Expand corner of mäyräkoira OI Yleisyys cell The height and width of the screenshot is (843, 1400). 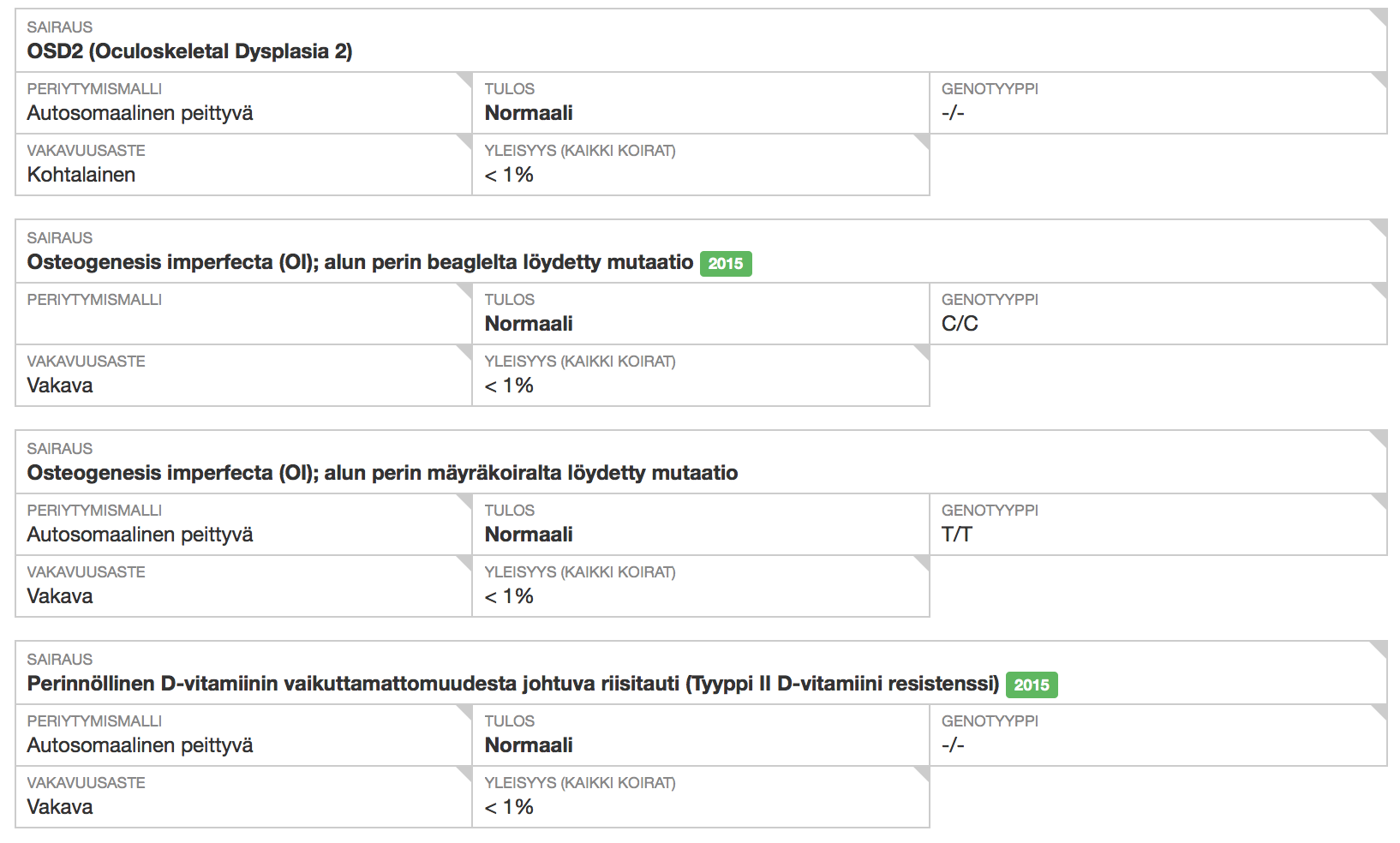pyautogui.click(x=922, y=563)
